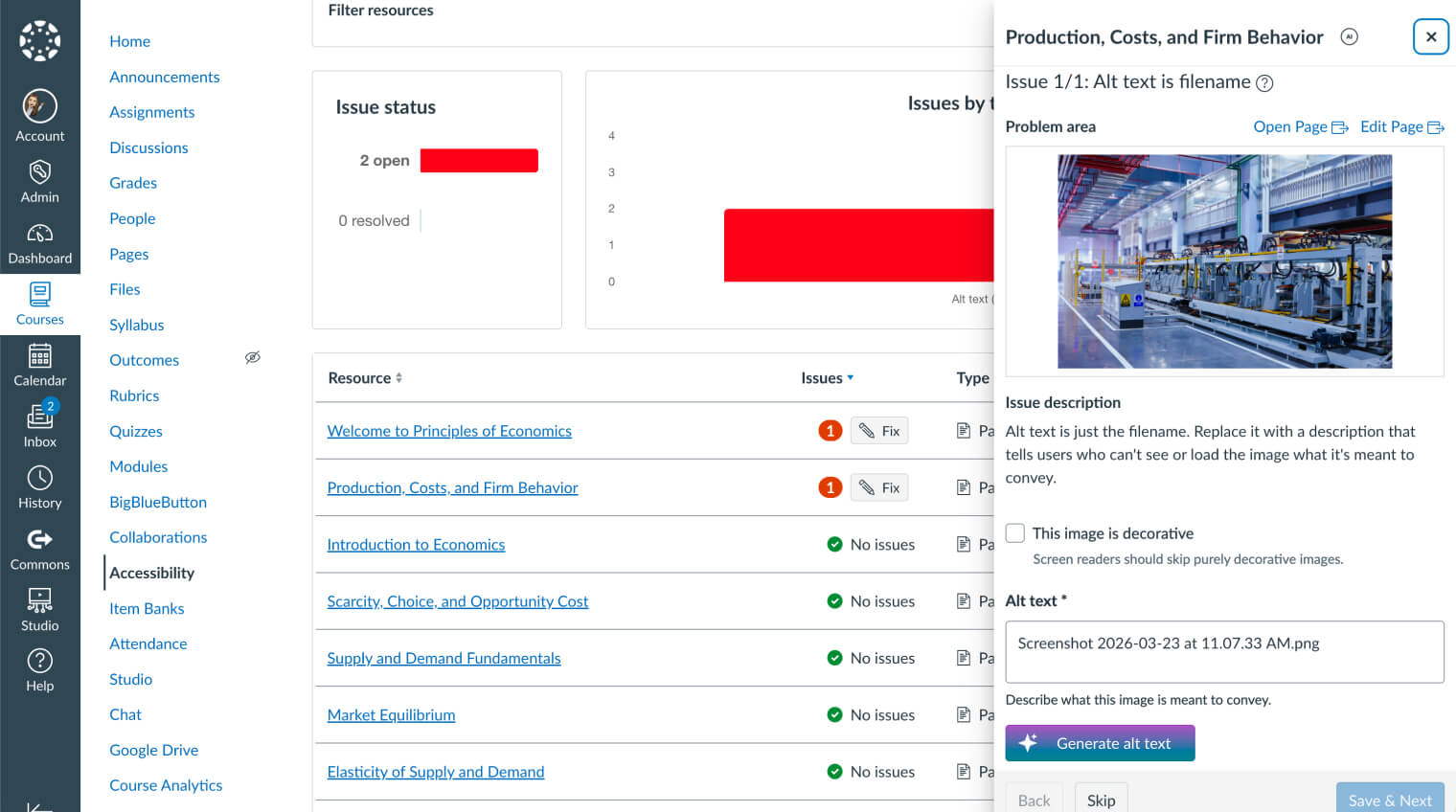Open the Market Equilibrium resource link
The width and height of the screenshot is (1456, 812).
[x=391, y=715]
